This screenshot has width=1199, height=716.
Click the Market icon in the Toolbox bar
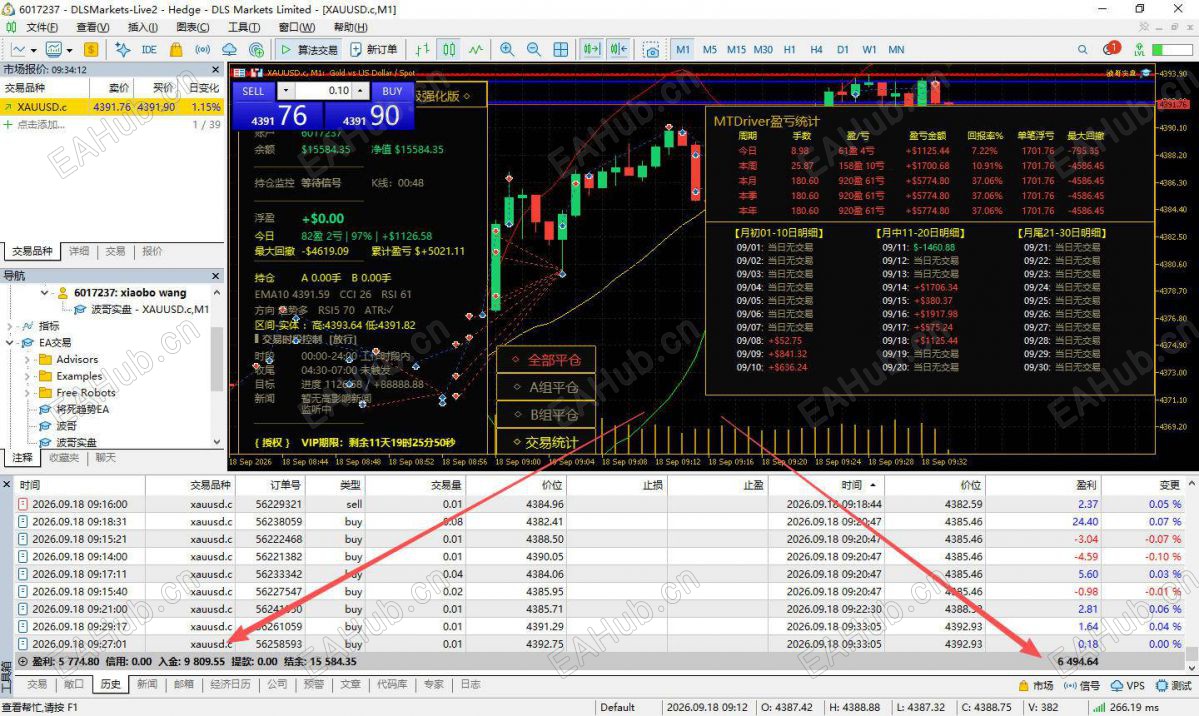point(1036,685)
